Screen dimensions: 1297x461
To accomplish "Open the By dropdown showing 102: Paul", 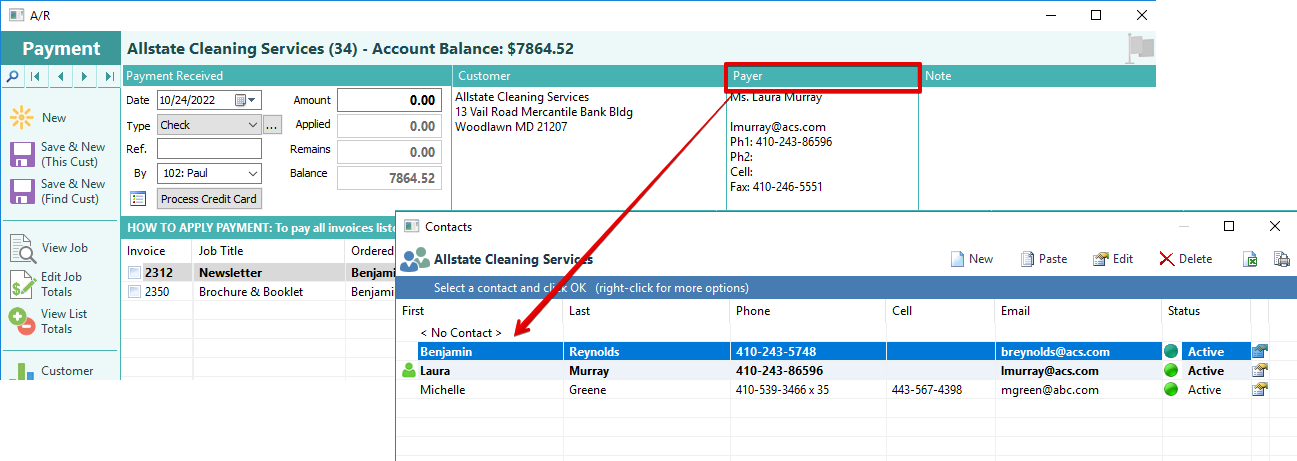I will [252, 173].
